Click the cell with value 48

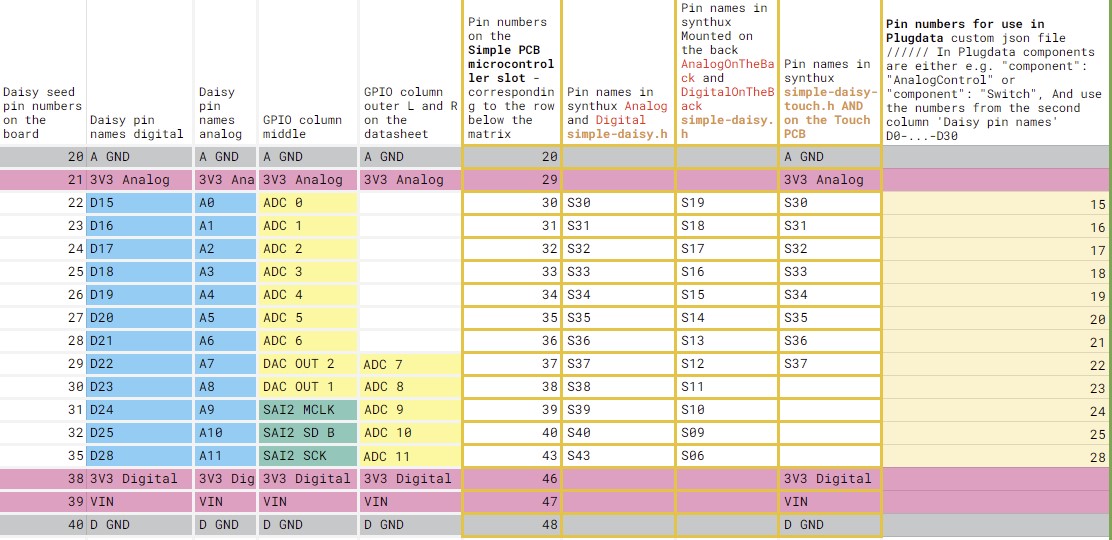(511, 525)
